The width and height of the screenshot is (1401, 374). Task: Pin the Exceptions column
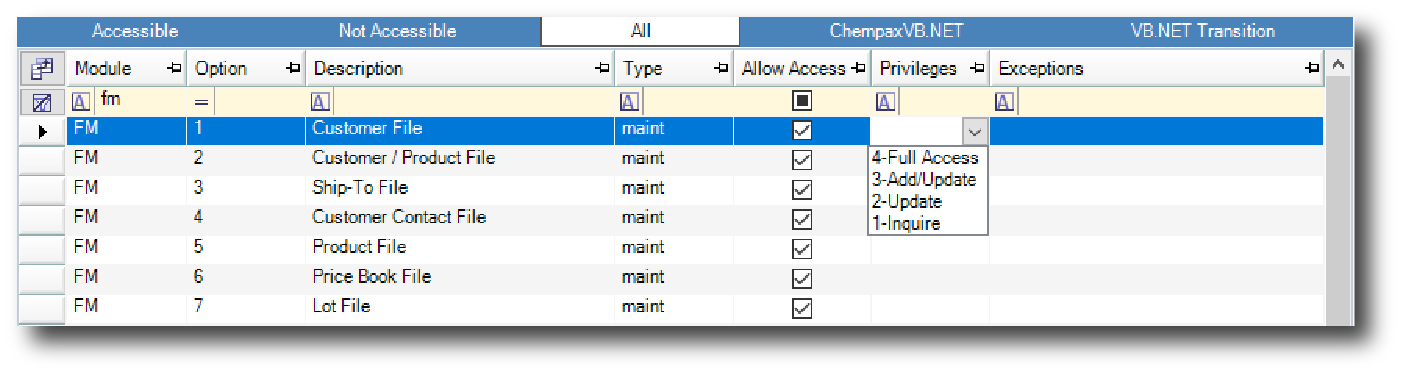tap(1311, 68)
